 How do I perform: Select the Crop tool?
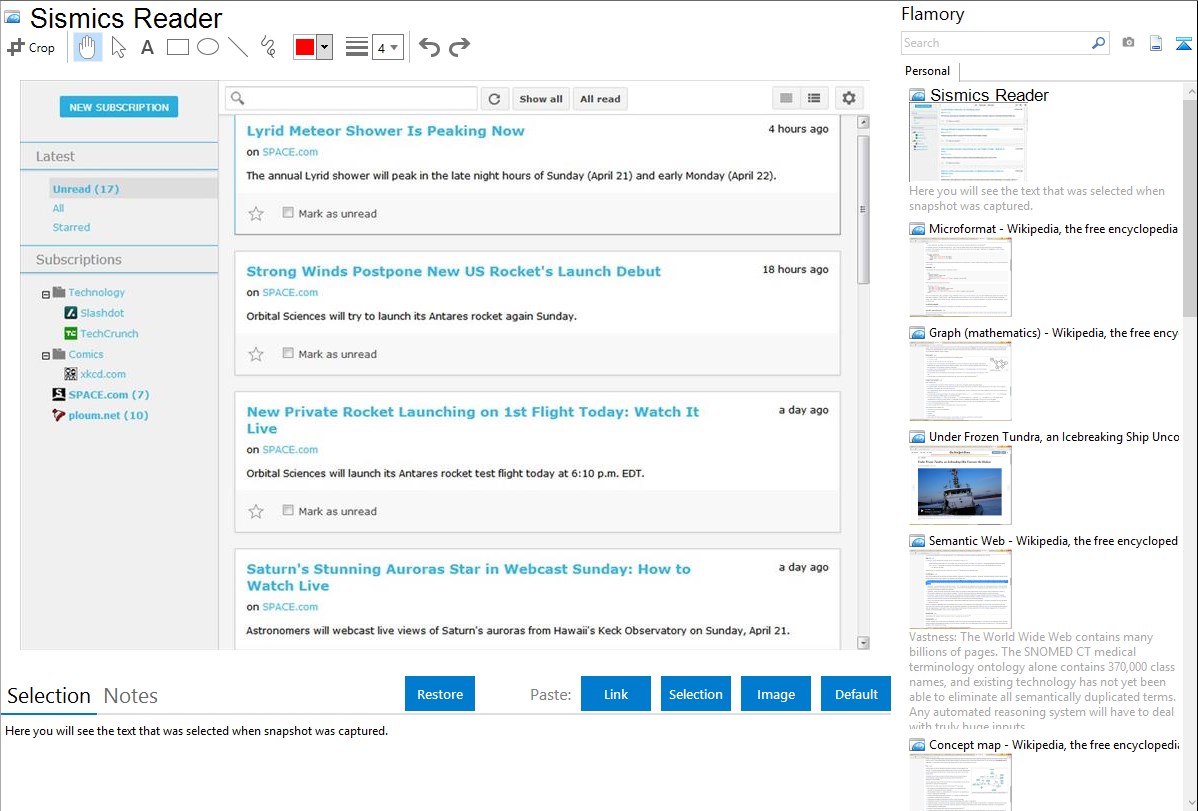pyautogui.click(x=31, y=47)
